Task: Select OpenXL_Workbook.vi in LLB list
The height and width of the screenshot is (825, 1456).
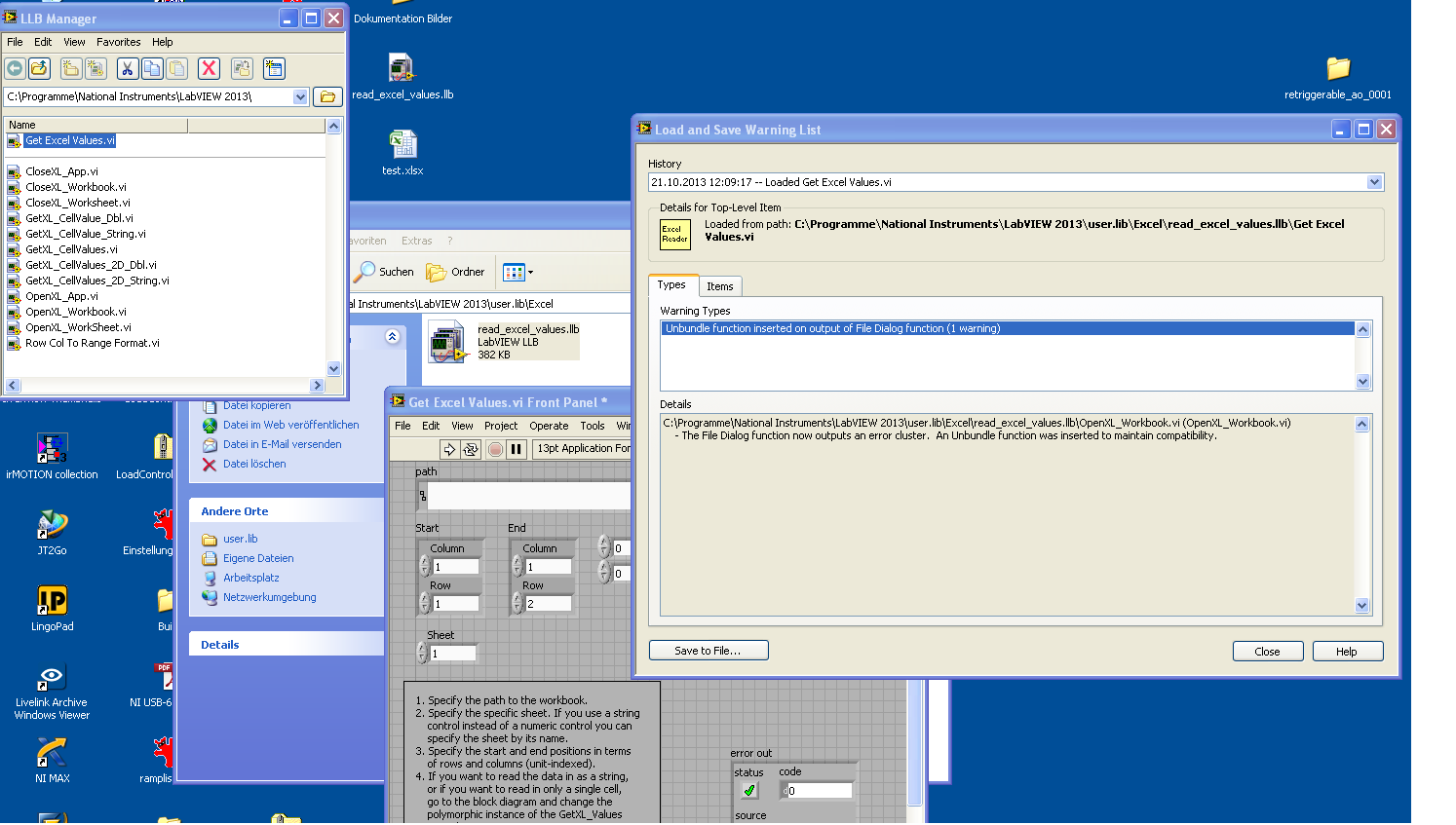Action: pyautogui.click(x=76, y=312)
